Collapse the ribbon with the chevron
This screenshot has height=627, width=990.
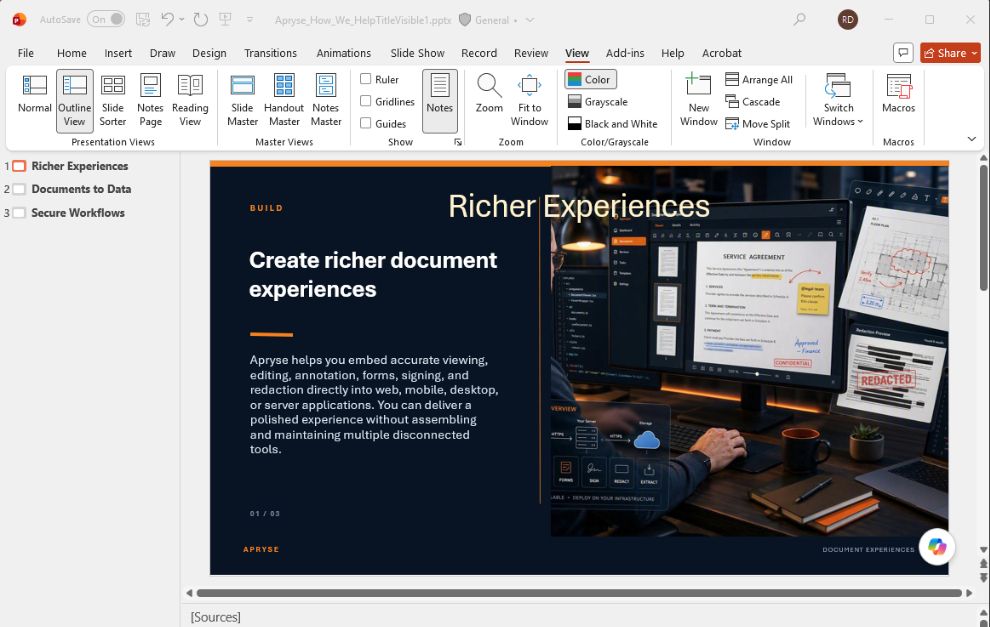point(972,139)
